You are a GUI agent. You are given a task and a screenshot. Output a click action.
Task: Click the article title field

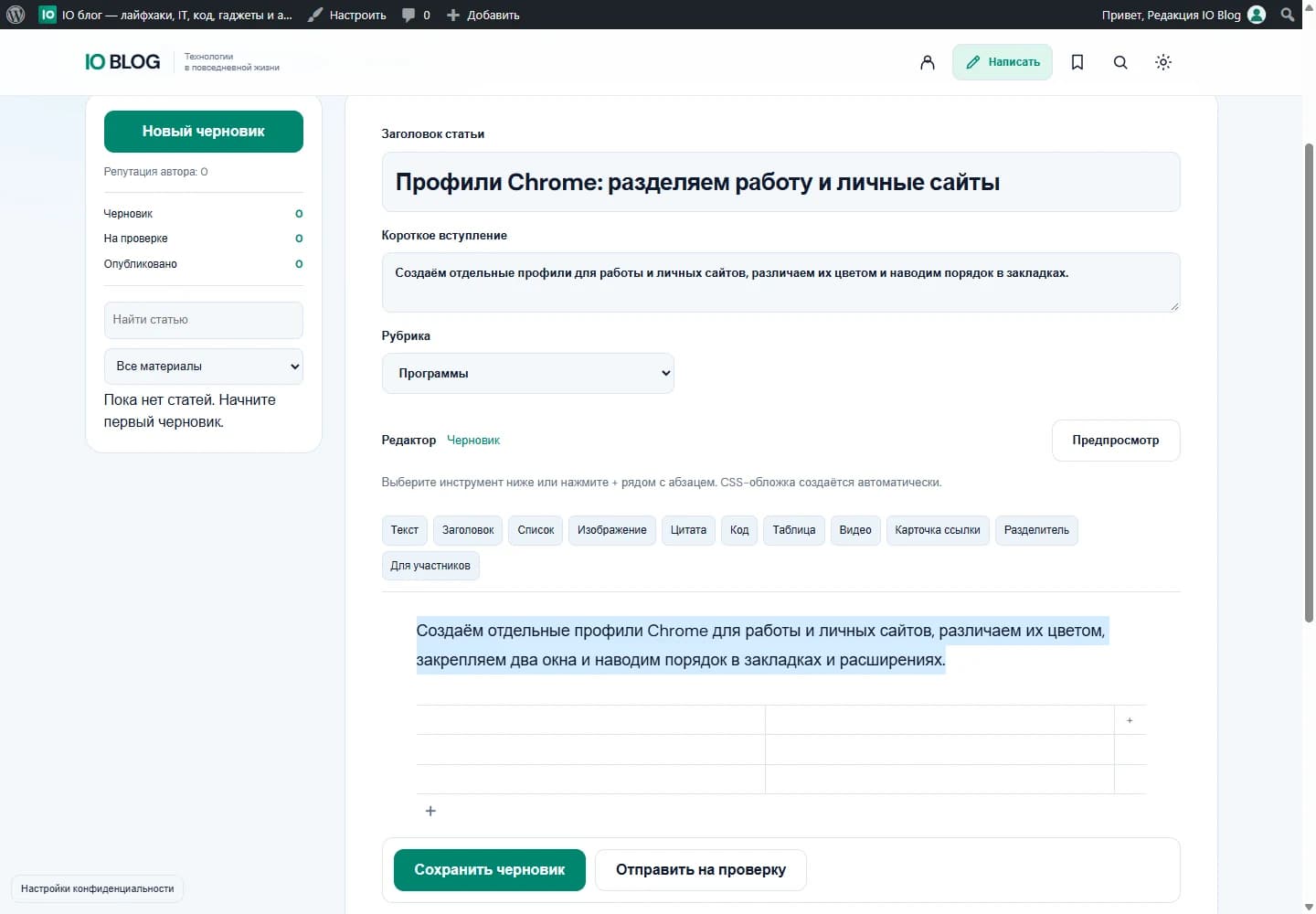[780, 182]
